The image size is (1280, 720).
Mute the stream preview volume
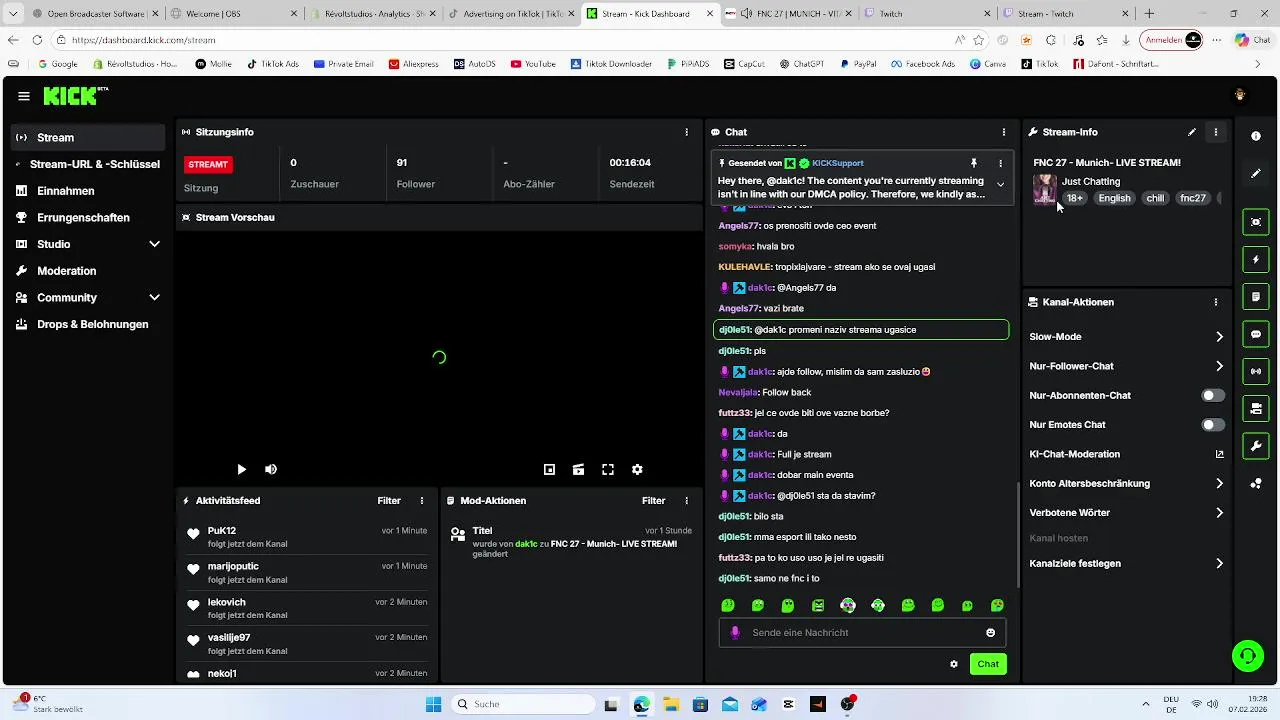click(x=271, y=469)
